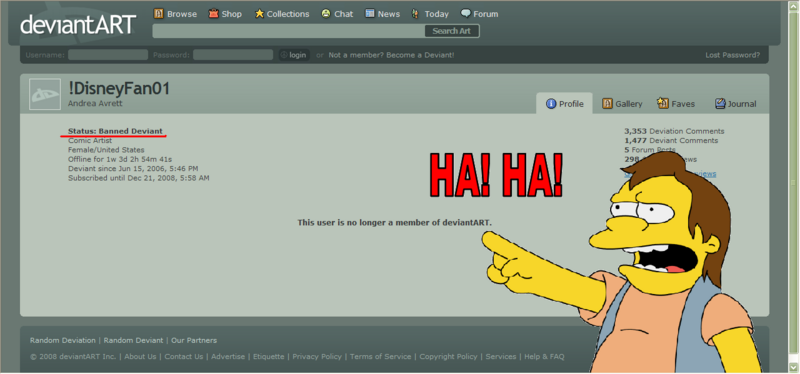Click the login button
This screenshot has width=800, height=374.
coord(294,55)
